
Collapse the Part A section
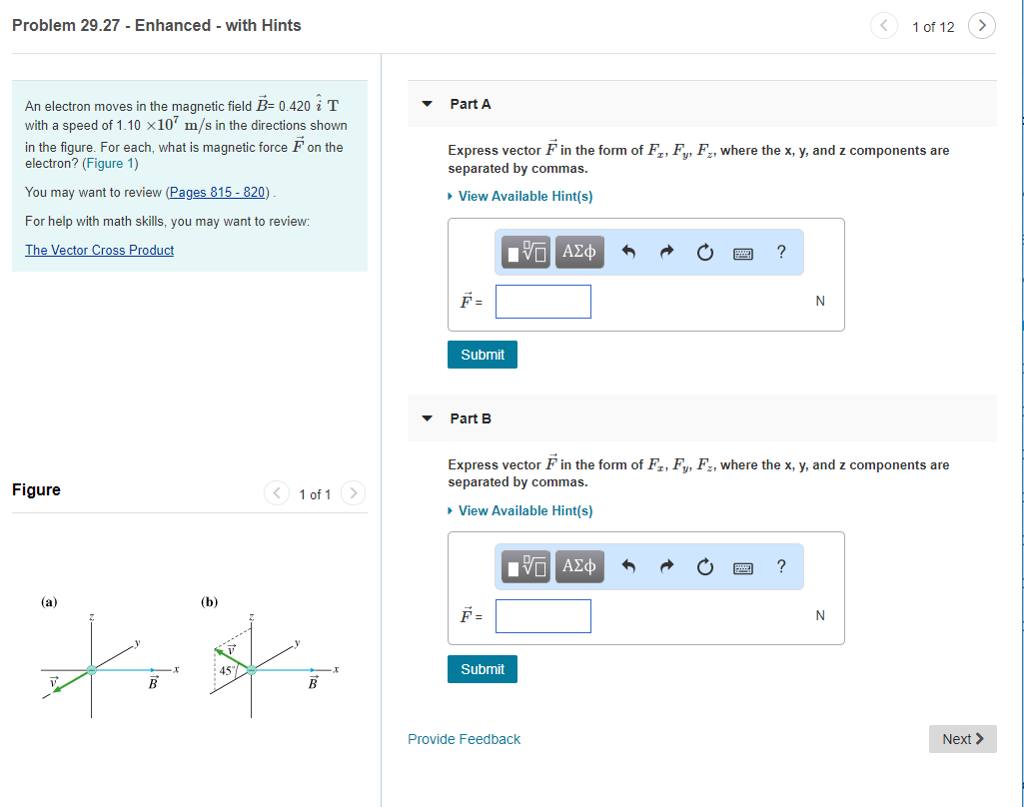coord(427,103)
